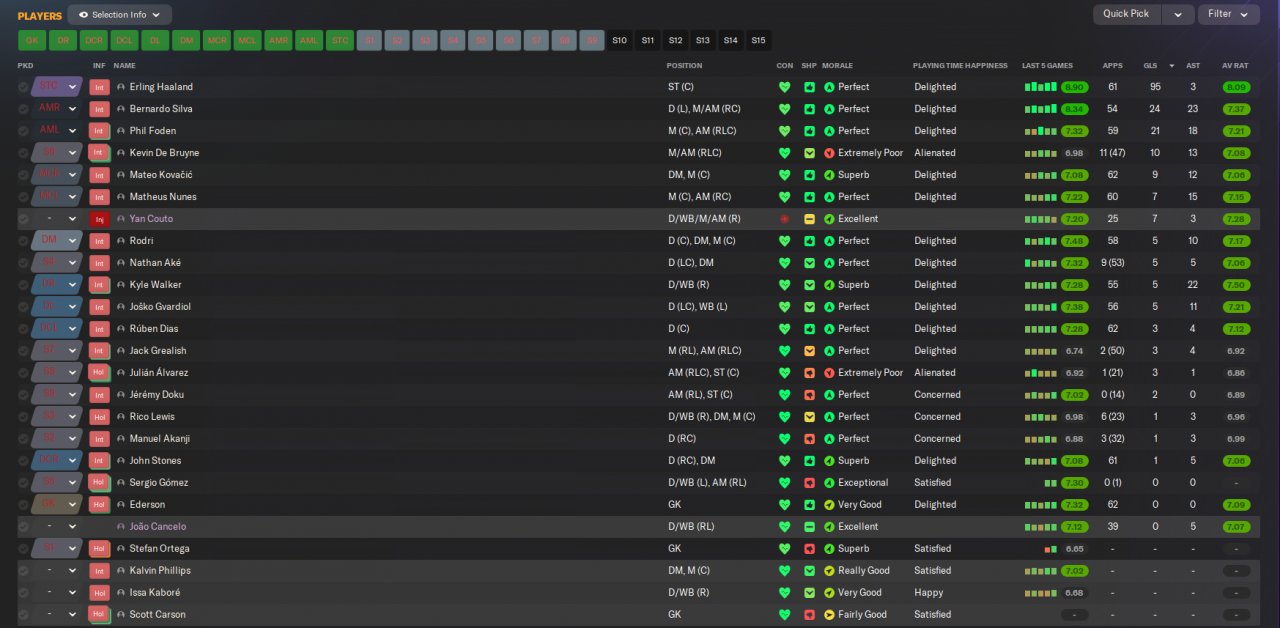This screenshot has width=1280, height=628.
Task: Click Julián Álvarez's Alienated playing time status
Action: coord(935,373)
